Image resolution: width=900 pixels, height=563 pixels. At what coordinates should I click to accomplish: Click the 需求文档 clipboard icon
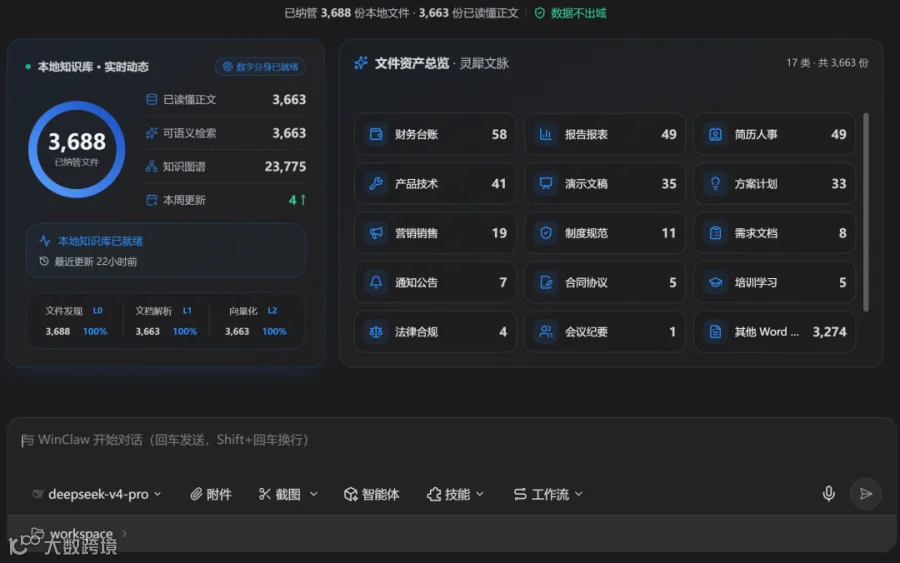click(715, 233)
